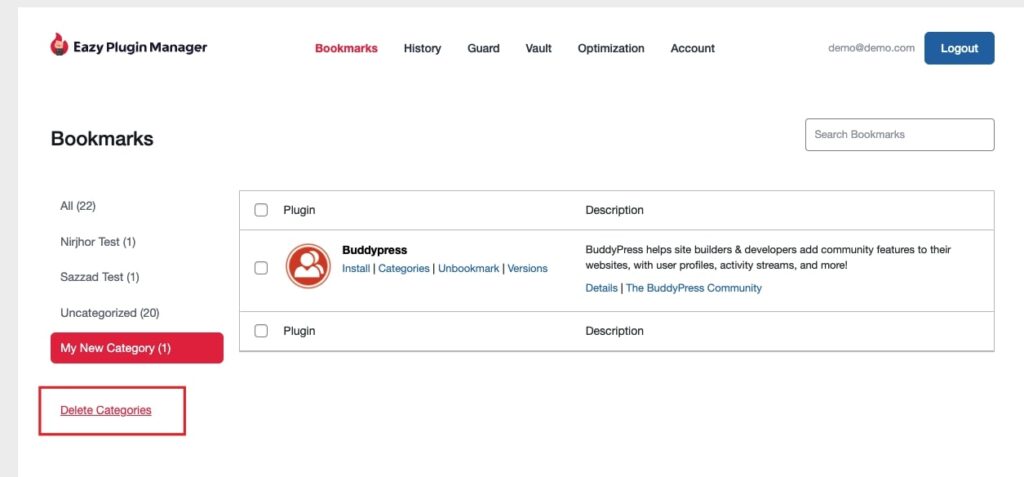The height and width of the screenshot is (477, 1024).
Task: Focus the Search Bookmarks field
Action: 900,135
